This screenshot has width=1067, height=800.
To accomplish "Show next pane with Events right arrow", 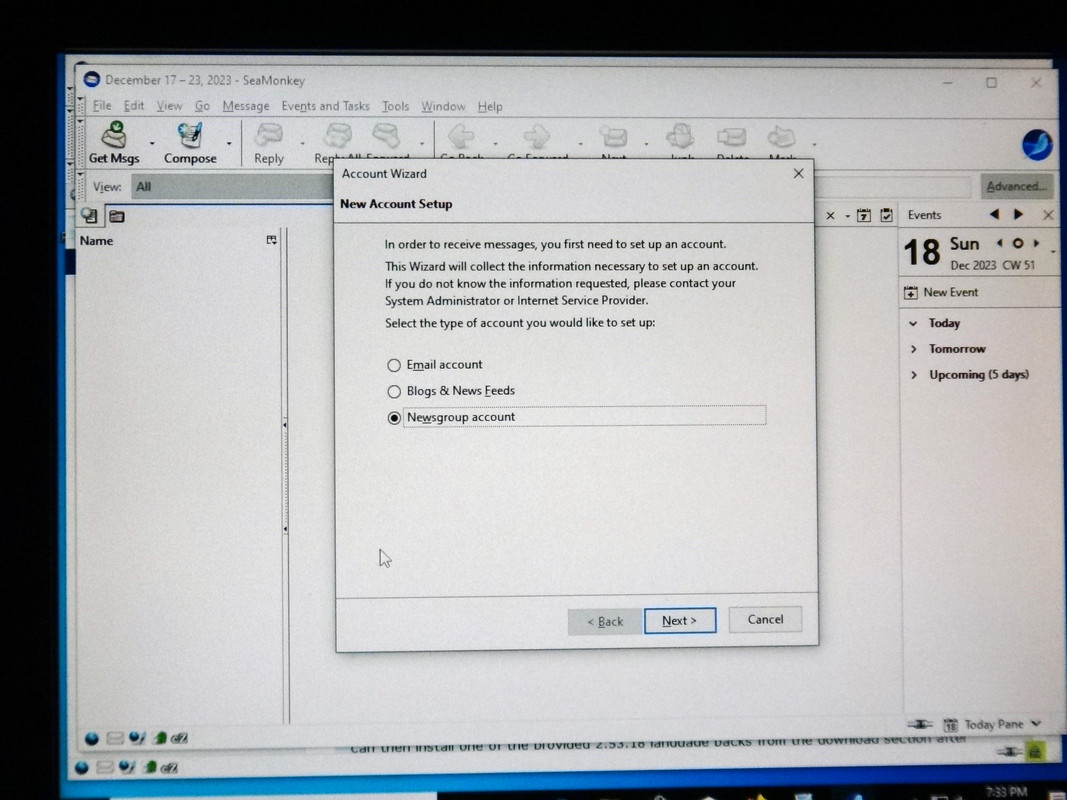I will point(1019,214).
